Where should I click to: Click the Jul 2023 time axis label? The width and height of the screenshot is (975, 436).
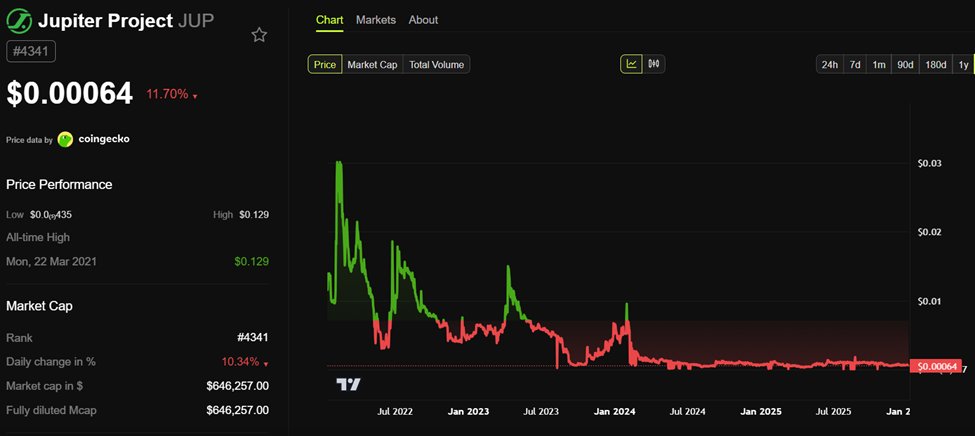pos(540,412)
